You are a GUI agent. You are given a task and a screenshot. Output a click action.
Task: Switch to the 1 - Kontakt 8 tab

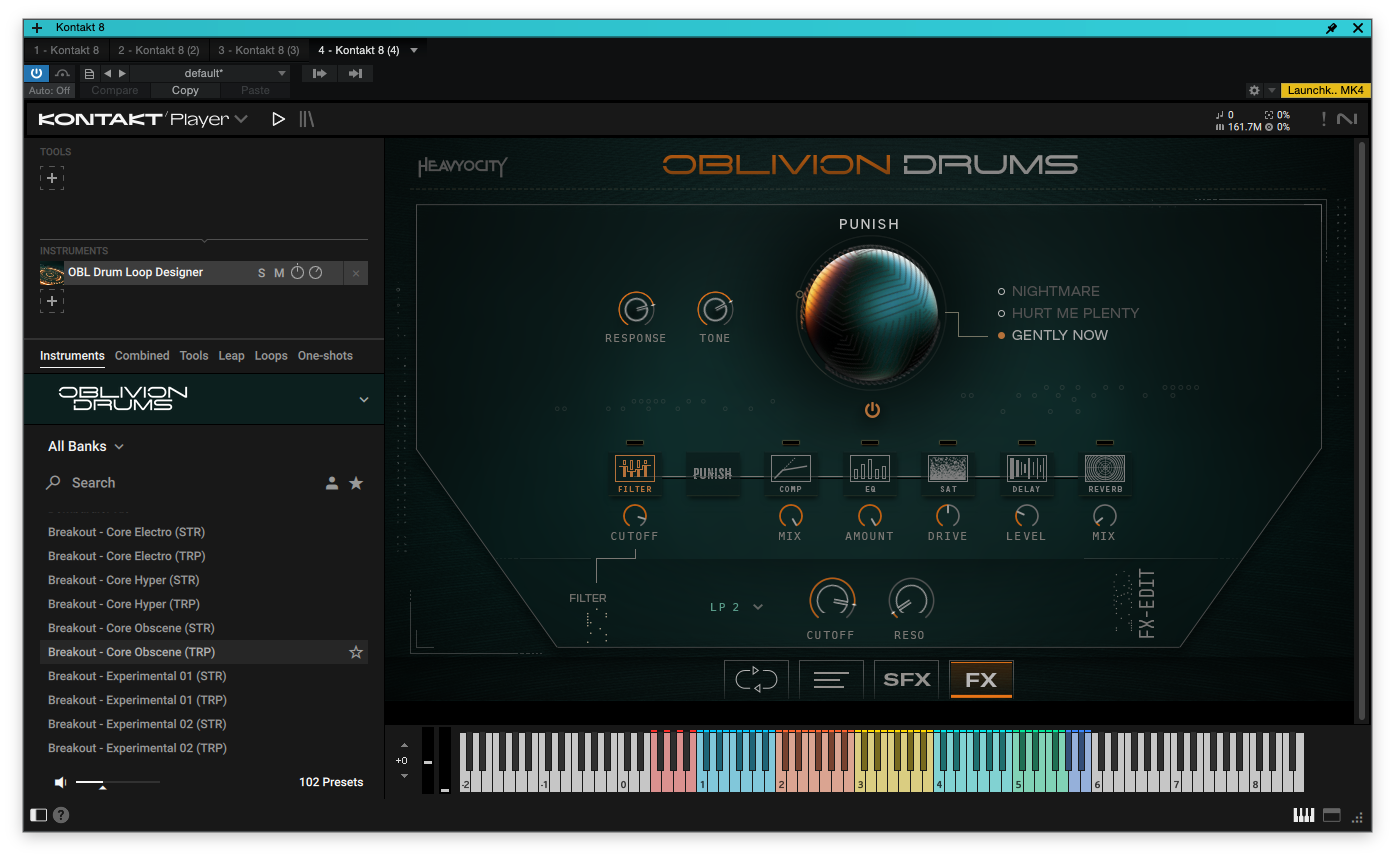(67, 50)
